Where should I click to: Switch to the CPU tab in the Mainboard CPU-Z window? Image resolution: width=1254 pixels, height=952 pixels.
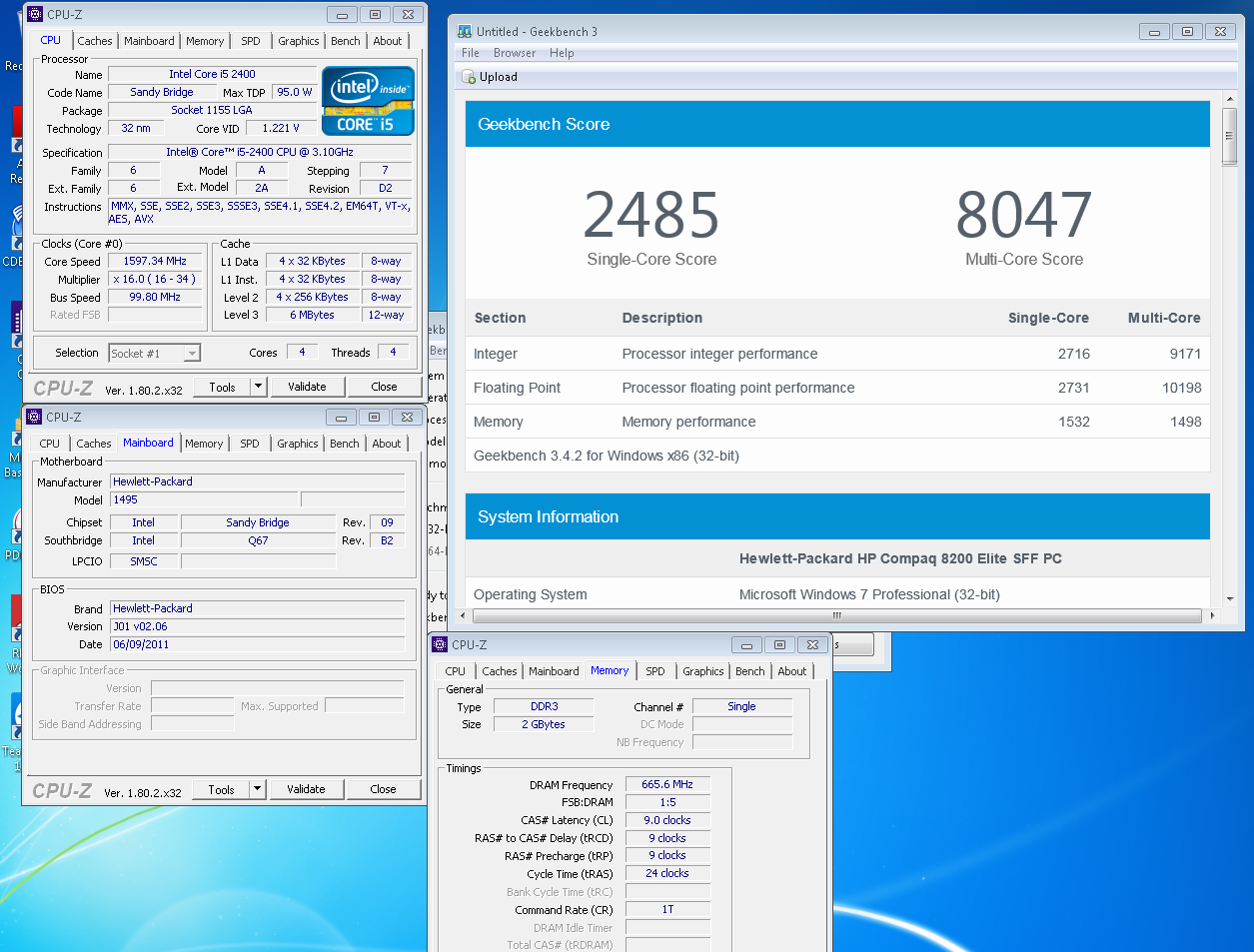point(50,444)
